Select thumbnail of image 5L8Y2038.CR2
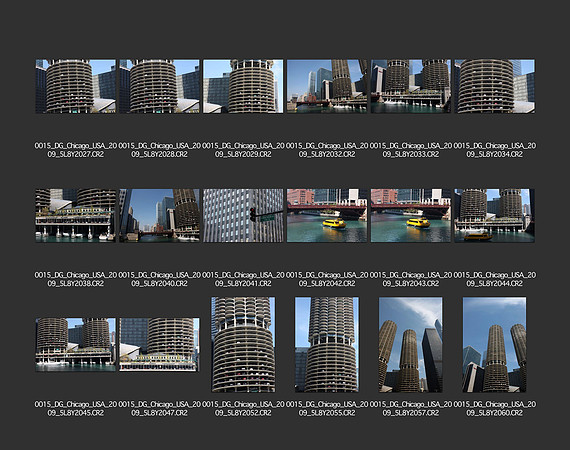 pyautogui.click(x=76, y=215)
